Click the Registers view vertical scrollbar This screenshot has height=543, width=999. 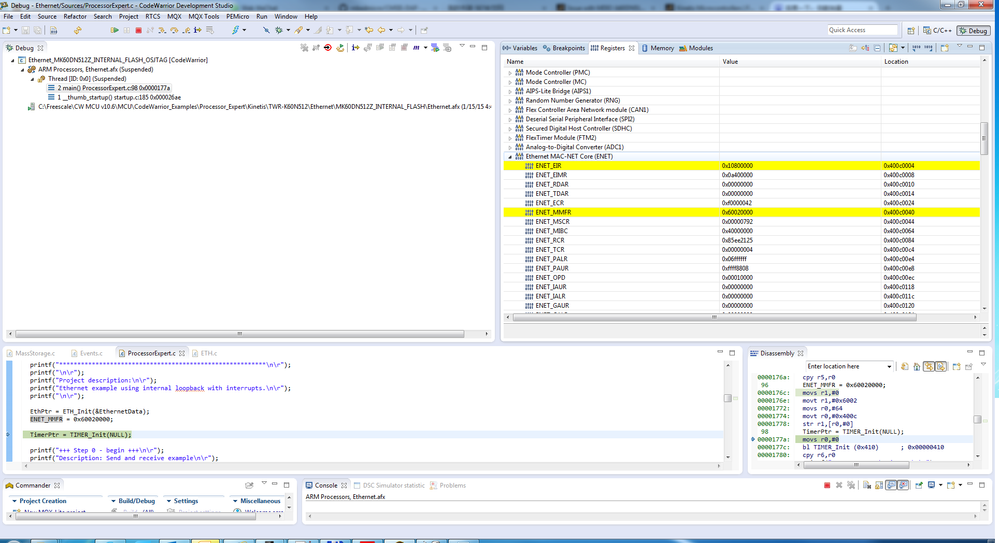(984, 137)
